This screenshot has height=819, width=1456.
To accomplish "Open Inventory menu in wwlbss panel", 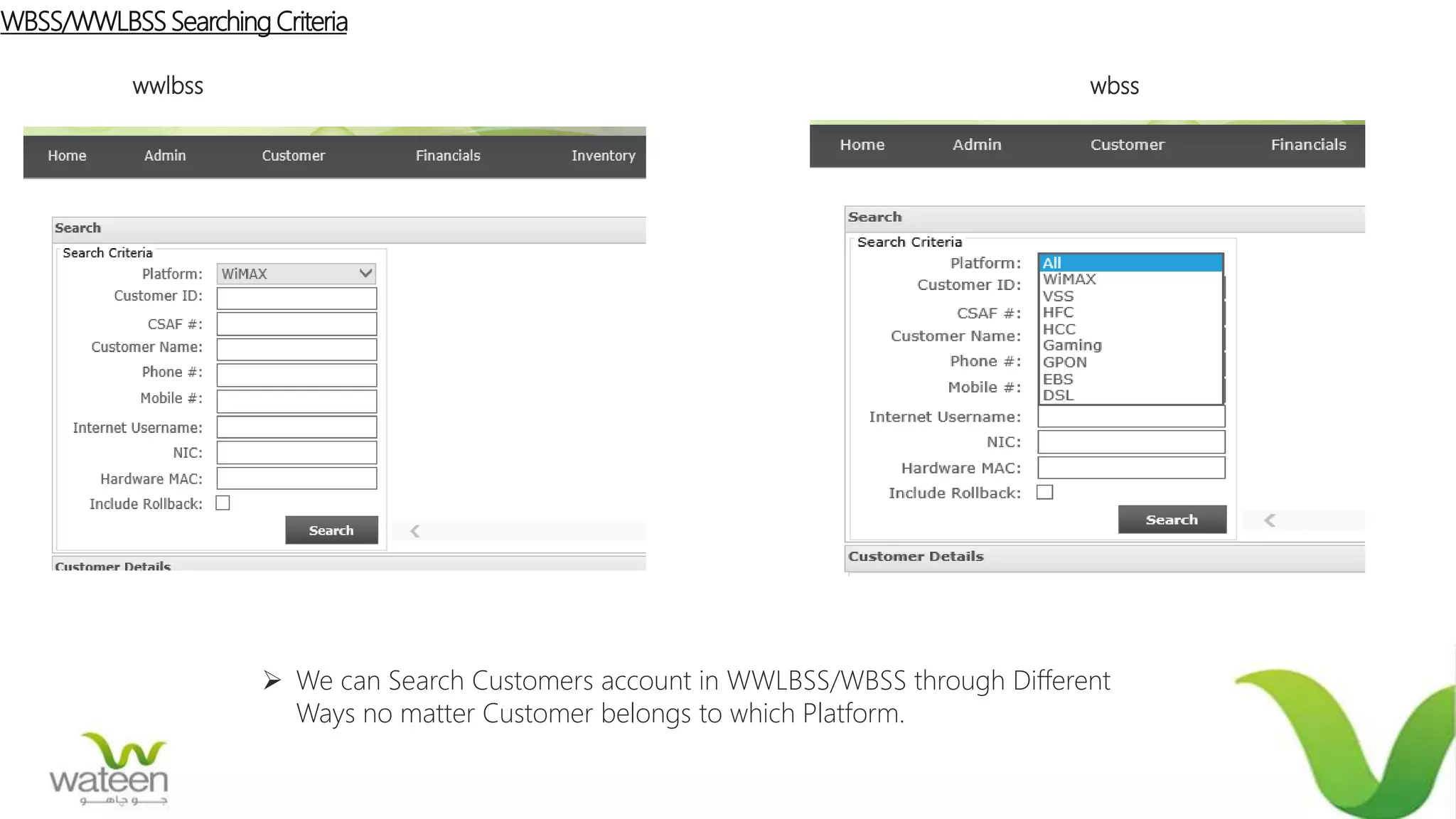I will click(603, 156).
